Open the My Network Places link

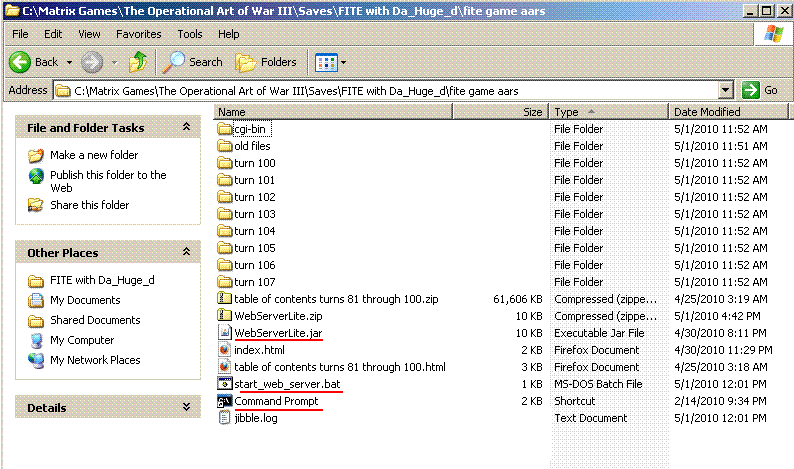[95, 360]
